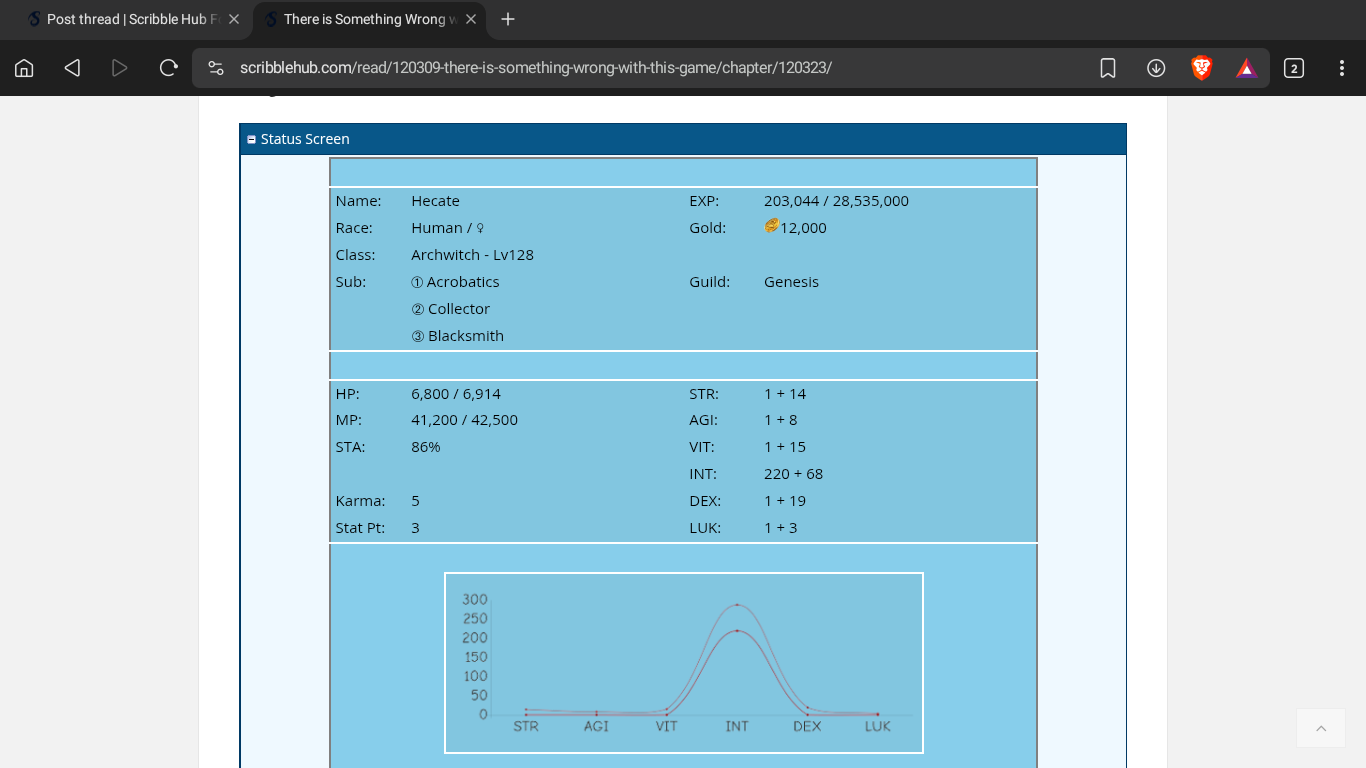Screen dimensions: 1366x768
Task: Open the browser three-dot menu
Action: 1341,68
